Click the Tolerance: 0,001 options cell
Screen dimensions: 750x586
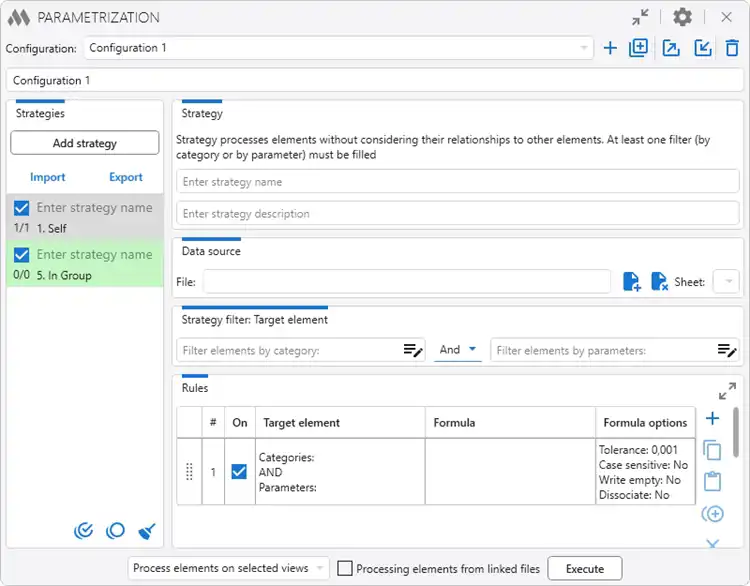(645, 472)
